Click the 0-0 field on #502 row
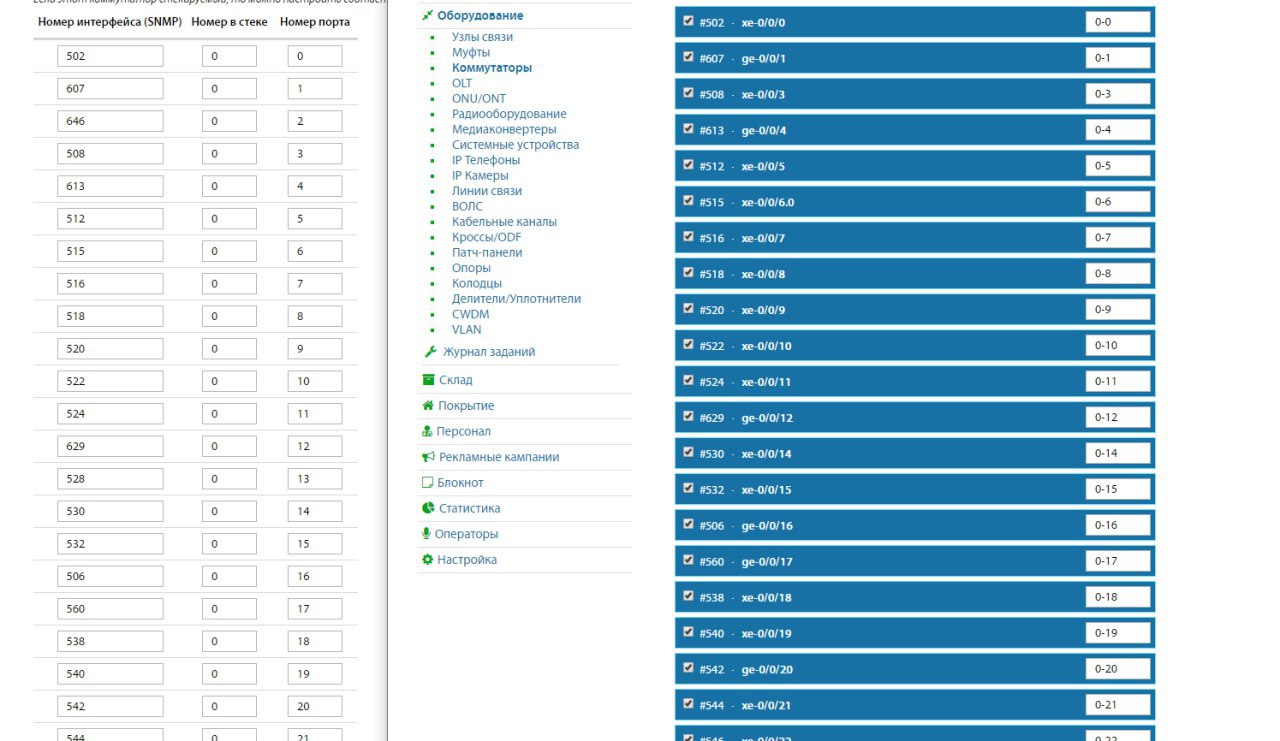The width and height of the screenshot is (1280, 741). [x=1118, y=22]
